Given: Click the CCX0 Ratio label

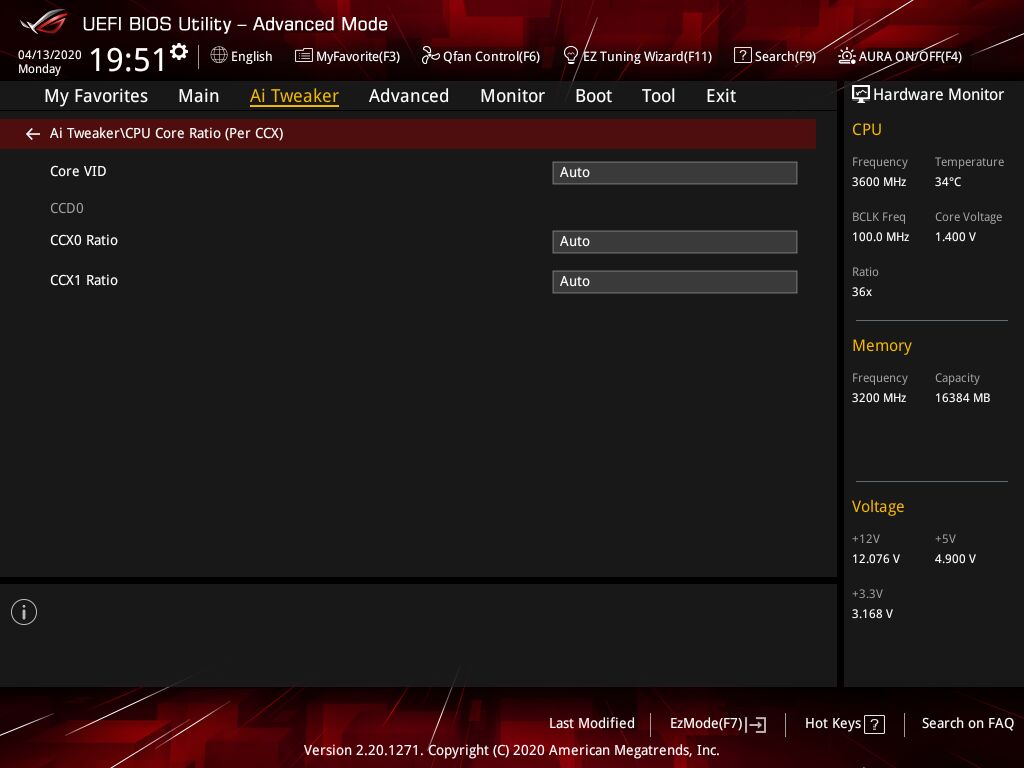Looking at the screenshot, I should [x=84, y=240].
